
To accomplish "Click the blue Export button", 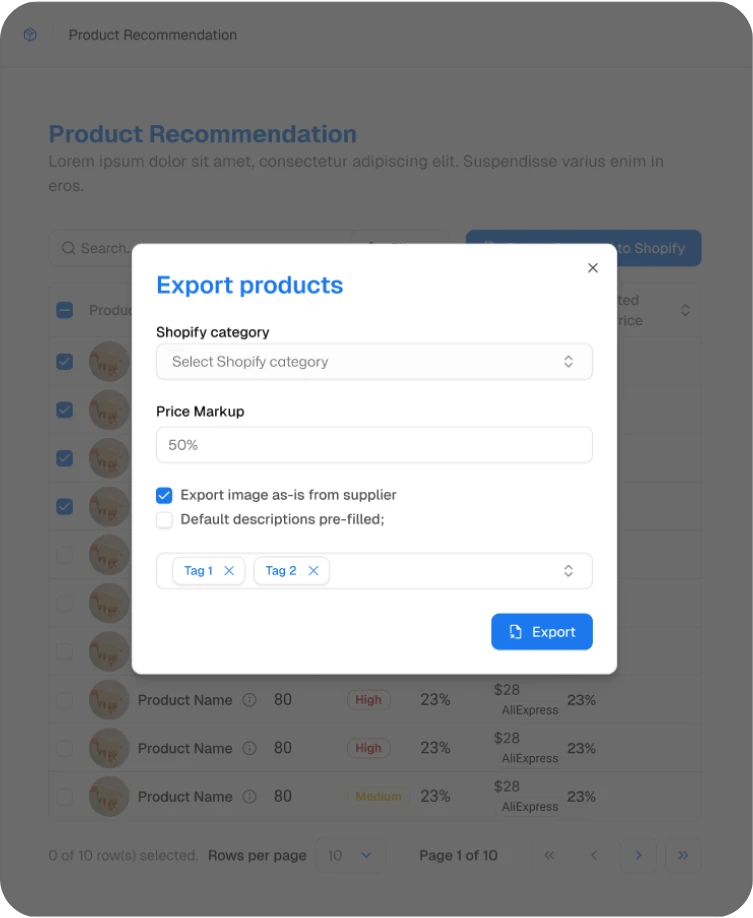I will click(542, 632).
